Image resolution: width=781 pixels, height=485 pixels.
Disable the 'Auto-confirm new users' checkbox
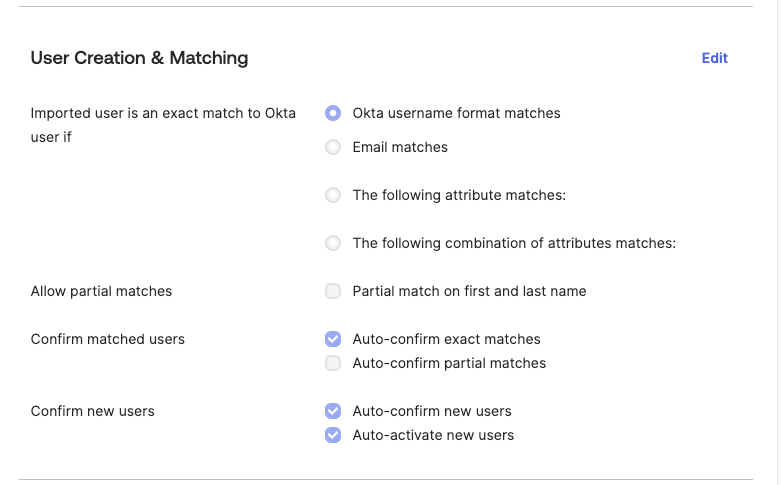(333, 411)
